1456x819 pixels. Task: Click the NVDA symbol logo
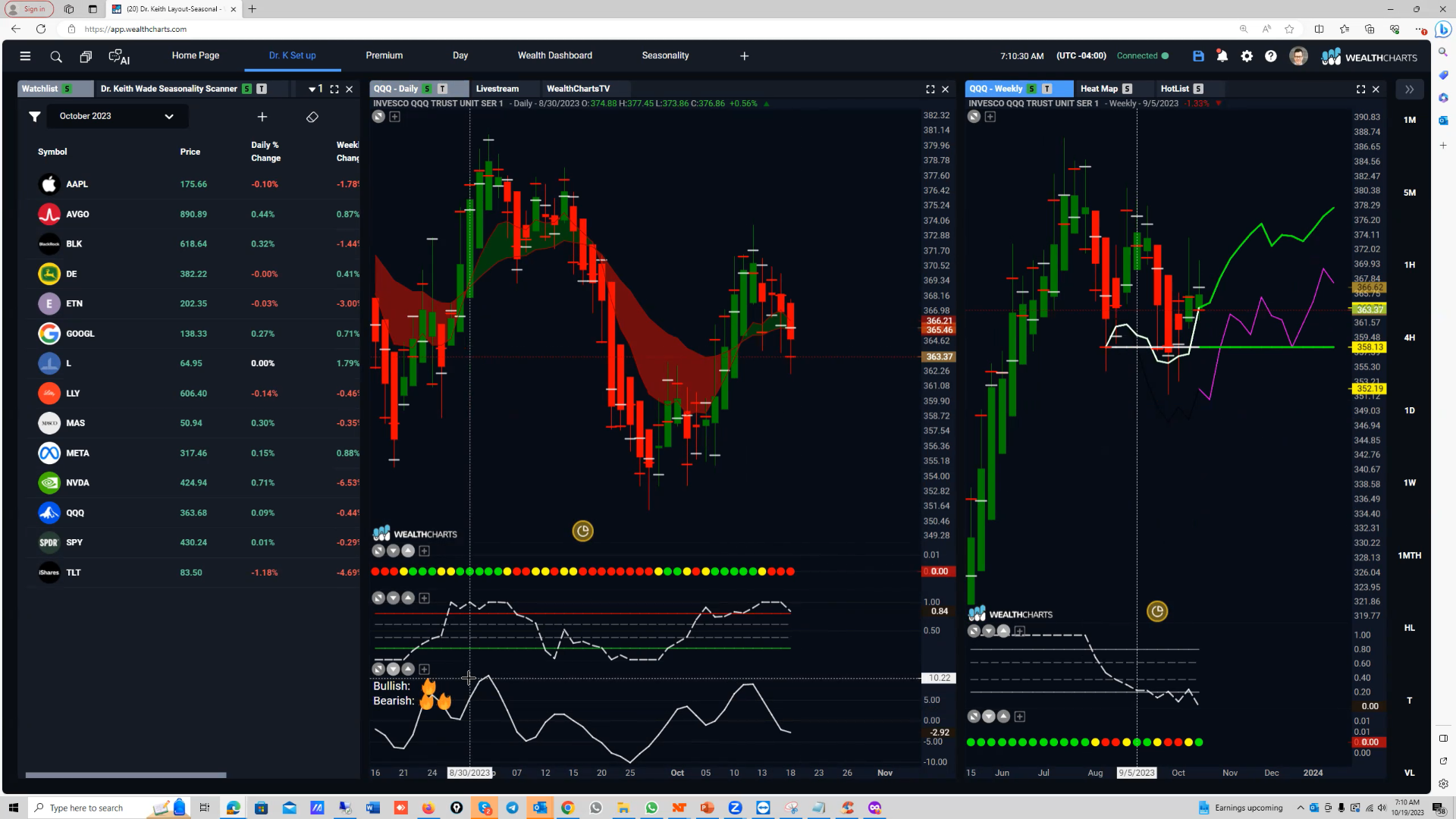[x=49, y=483]
